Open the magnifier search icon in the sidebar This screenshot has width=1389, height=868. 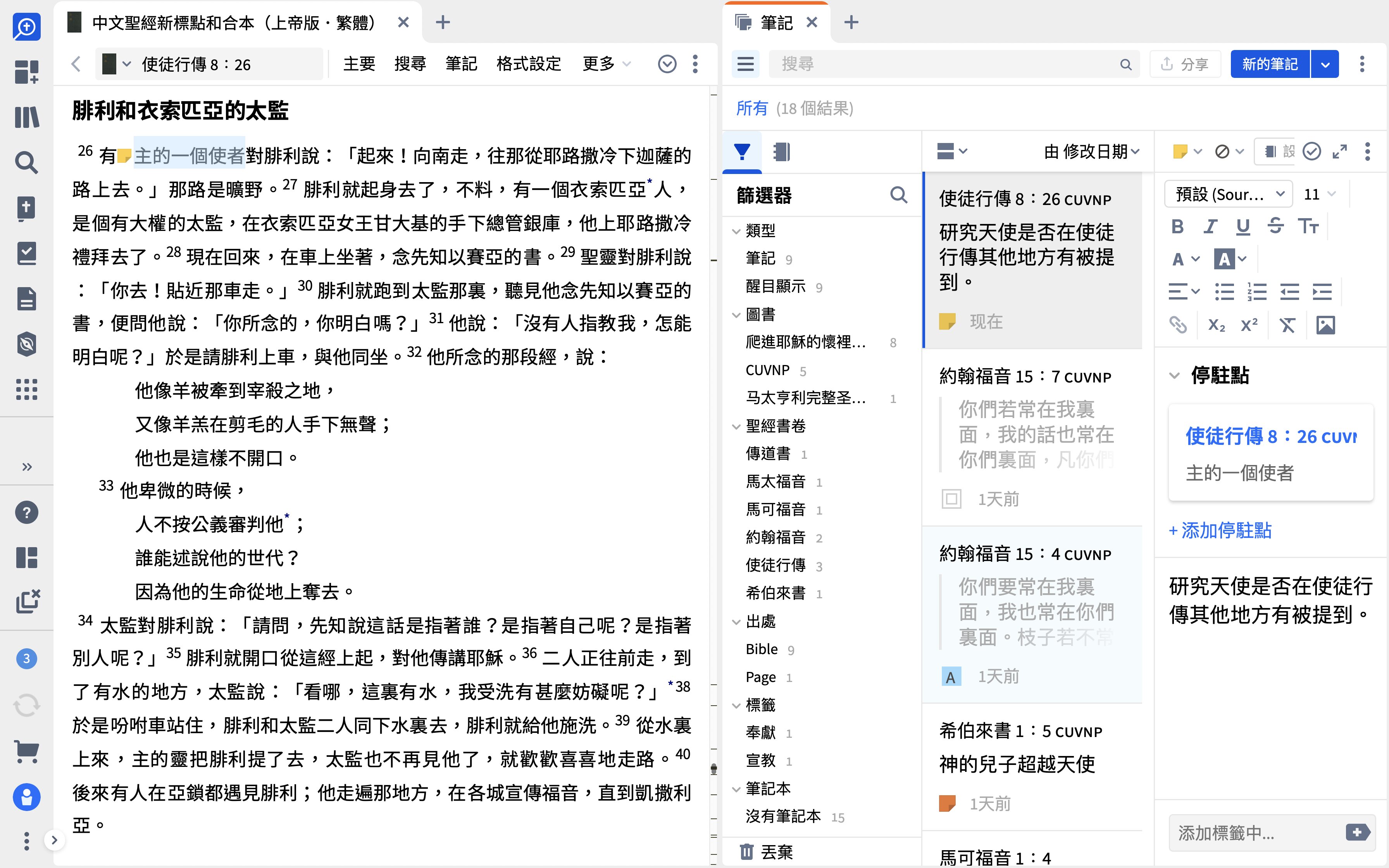click(x=26, y=162)
